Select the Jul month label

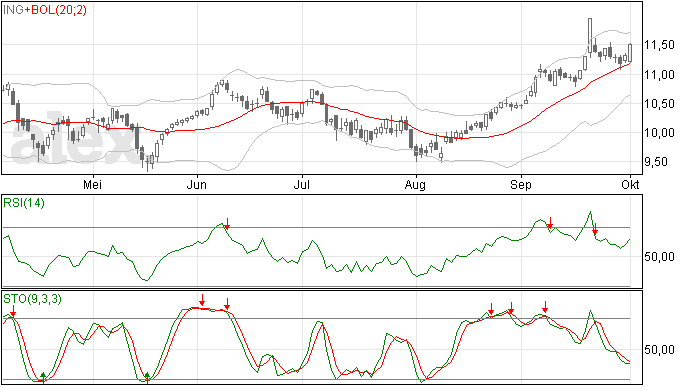[301, 184]
